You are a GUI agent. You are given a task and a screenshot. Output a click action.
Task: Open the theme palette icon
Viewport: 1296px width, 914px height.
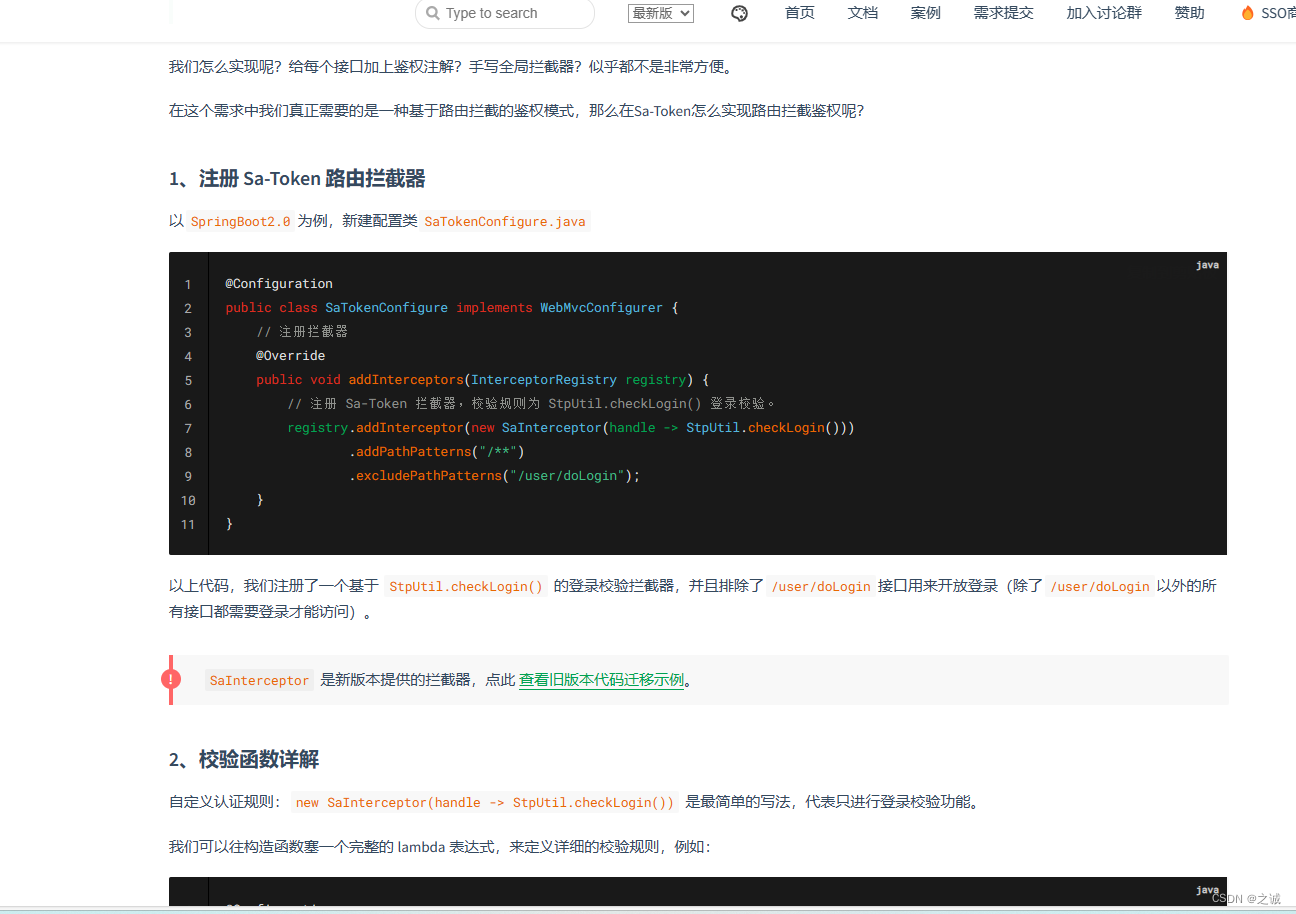[739, 13]
